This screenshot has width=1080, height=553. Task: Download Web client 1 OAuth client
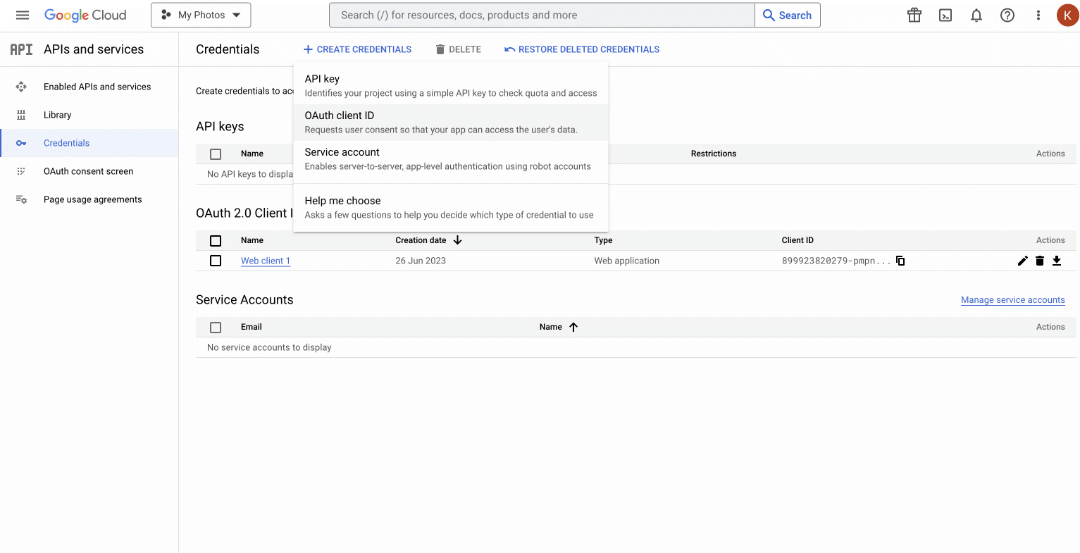pos(1057,261)
